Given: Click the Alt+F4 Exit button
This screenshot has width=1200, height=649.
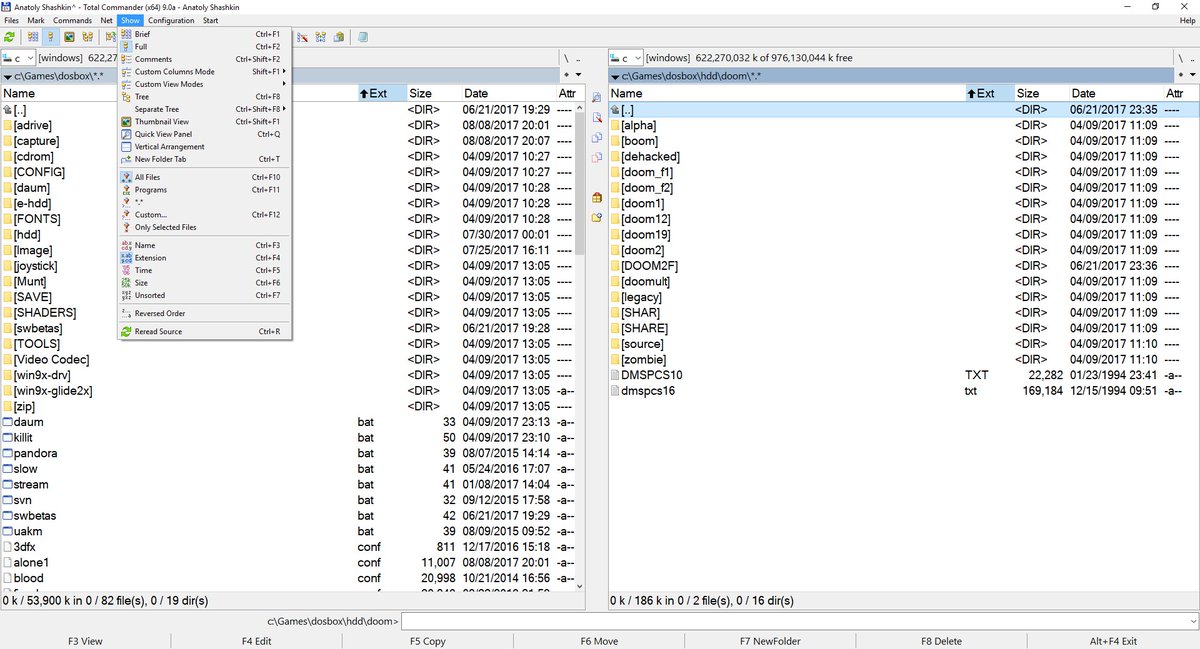Looking at the screenshot, I should click(x=1114, y=641).
